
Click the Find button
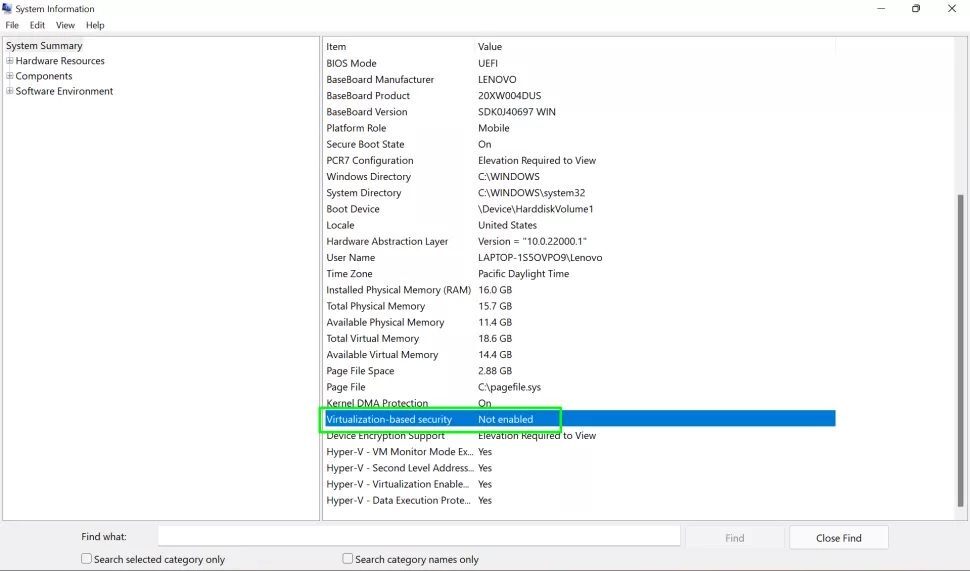pyautogui.click(x=734, y=538)
